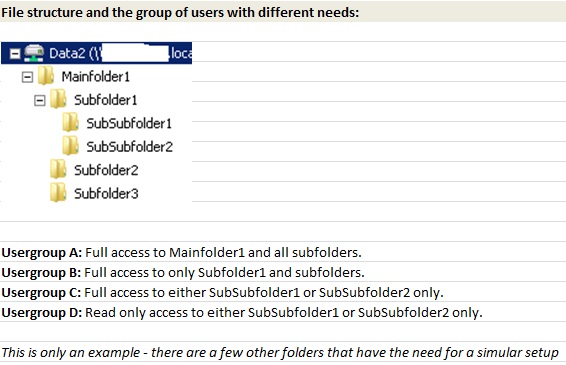Click the SubSubfolder1 folder icon
The height and width of the screenshot is (365, 566).
(70, 122)
